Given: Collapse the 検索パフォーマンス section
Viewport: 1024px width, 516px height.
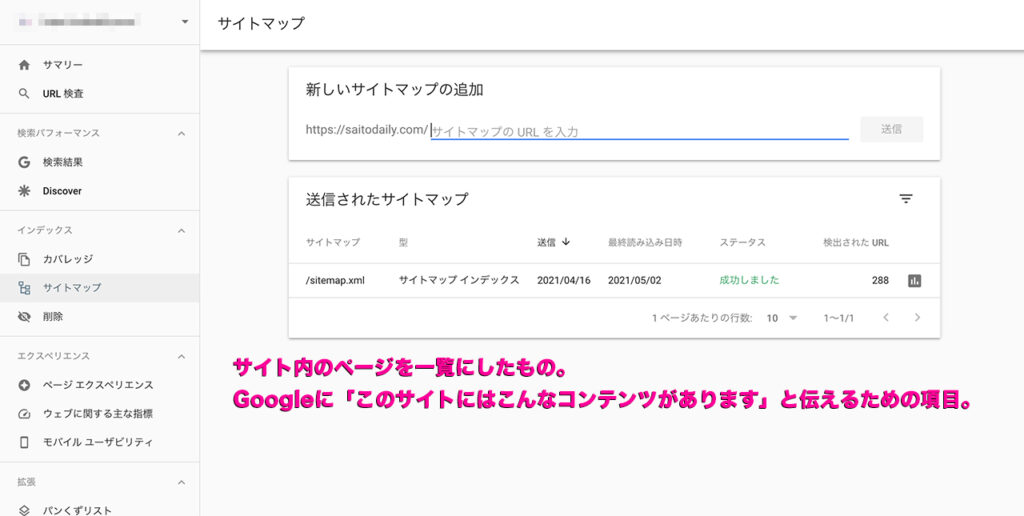Looking at the screenshot, I should [x=182, y=133].
